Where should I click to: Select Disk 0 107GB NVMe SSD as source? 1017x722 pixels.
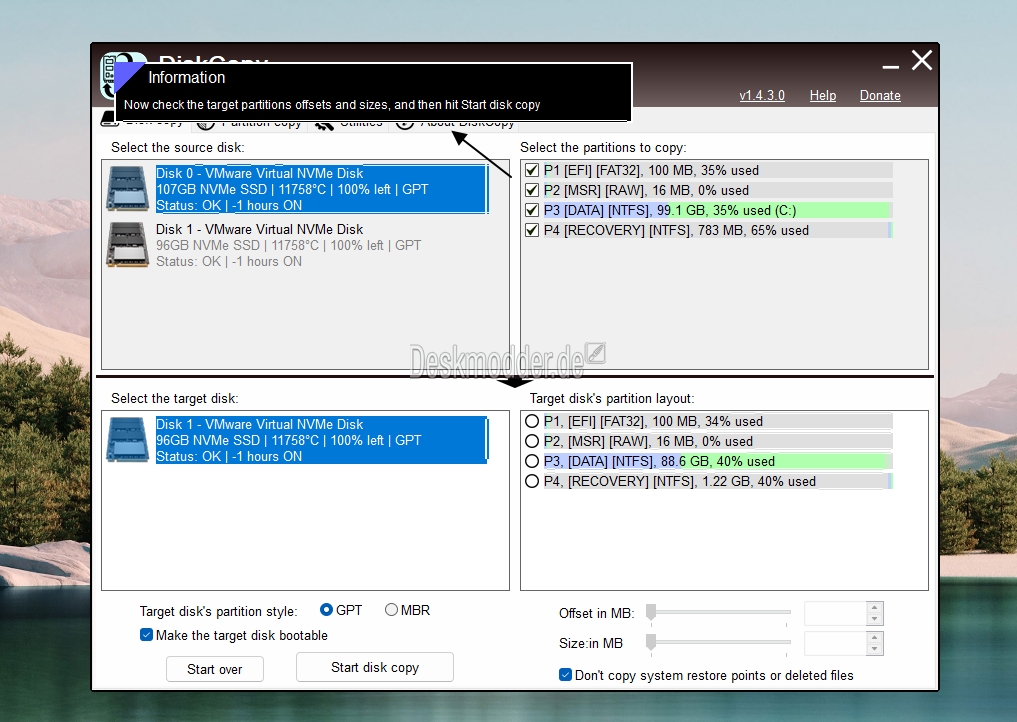[321, 189]
